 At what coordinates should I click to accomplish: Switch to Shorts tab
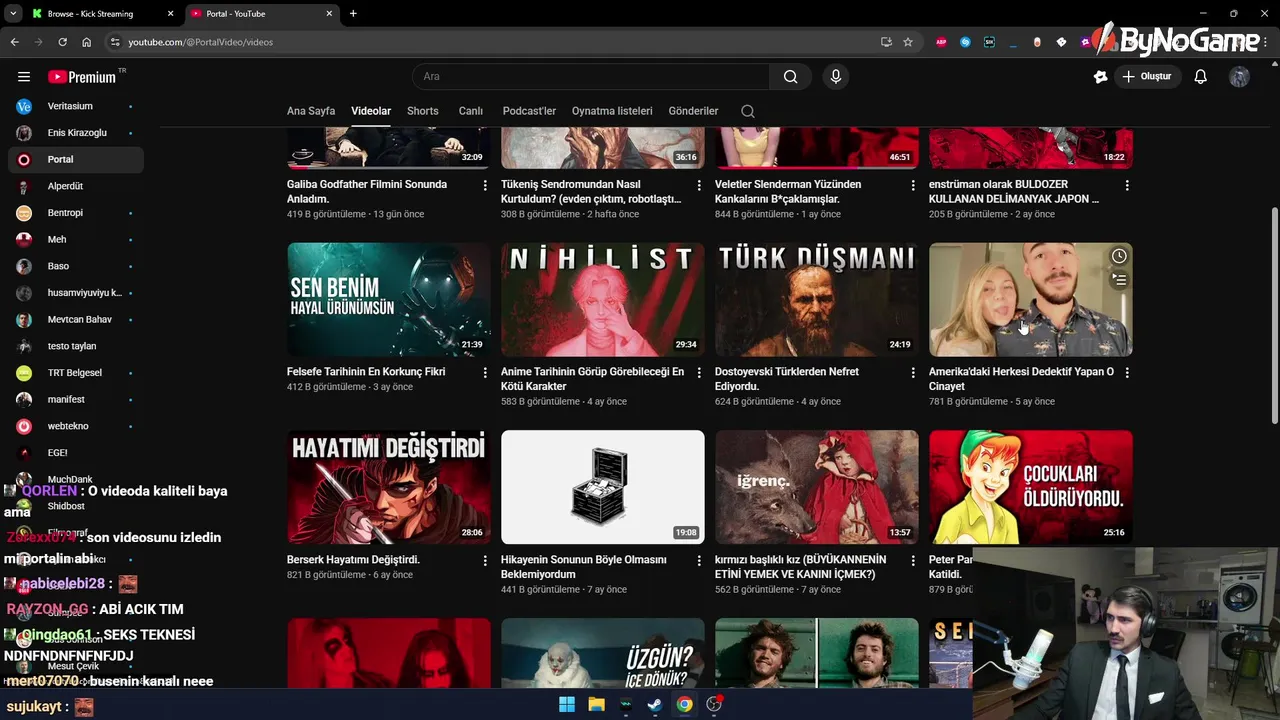pos(423,111)
